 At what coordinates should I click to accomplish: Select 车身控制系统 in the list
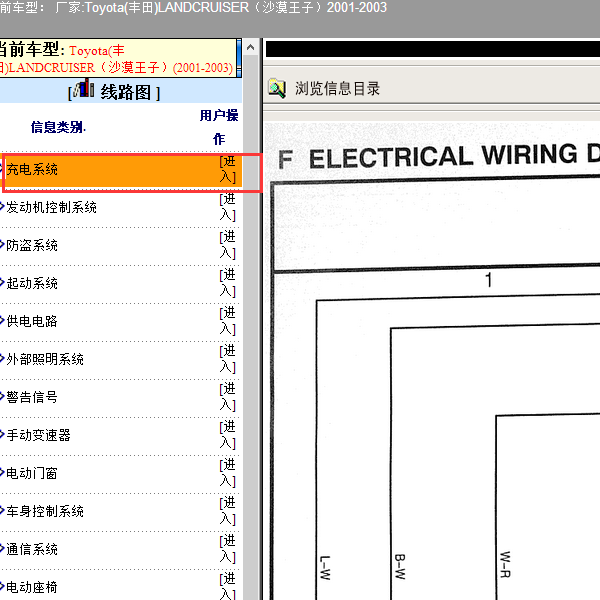(45, 511)
